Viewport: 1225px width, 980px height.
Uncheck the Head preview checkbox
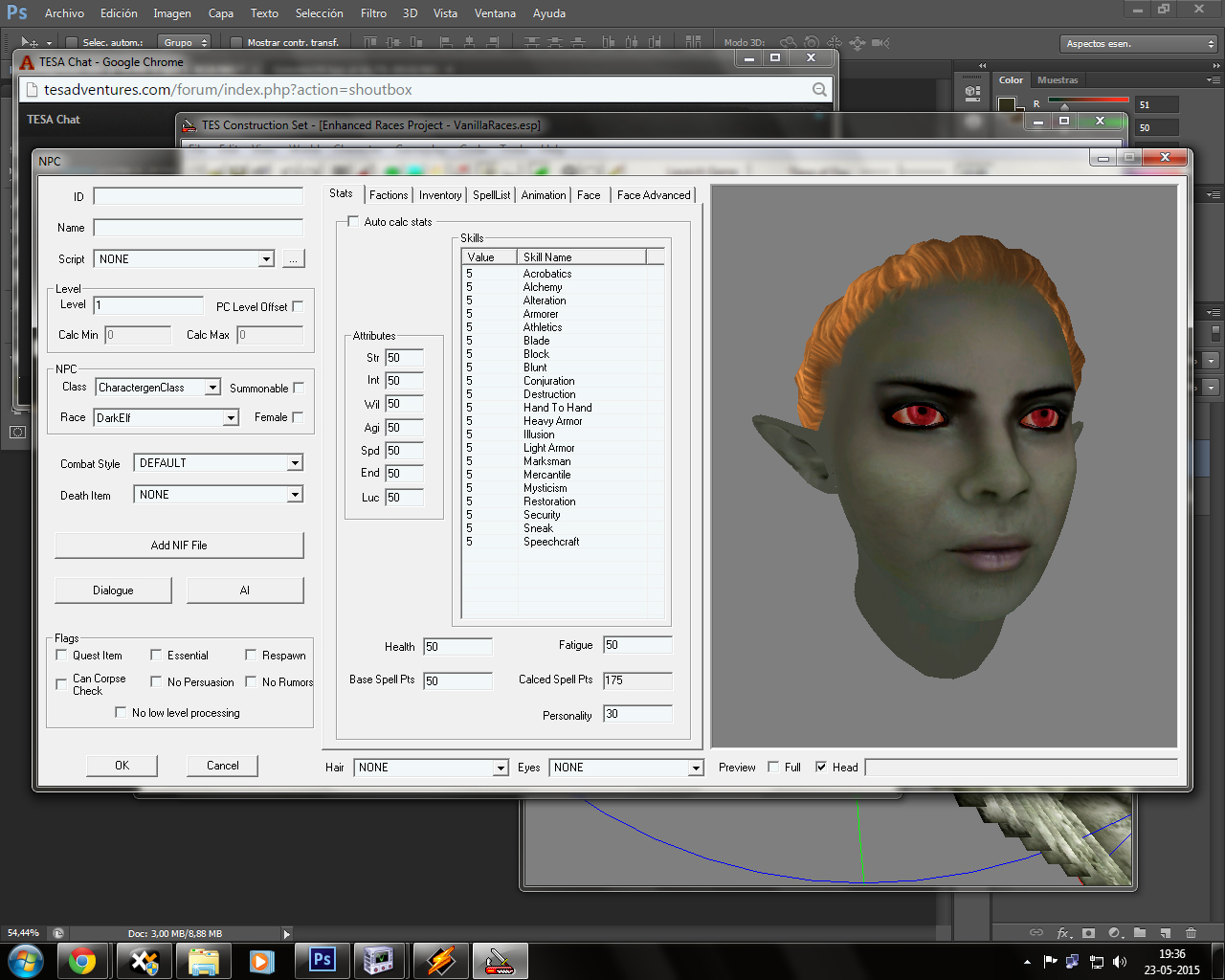[821, 768]
